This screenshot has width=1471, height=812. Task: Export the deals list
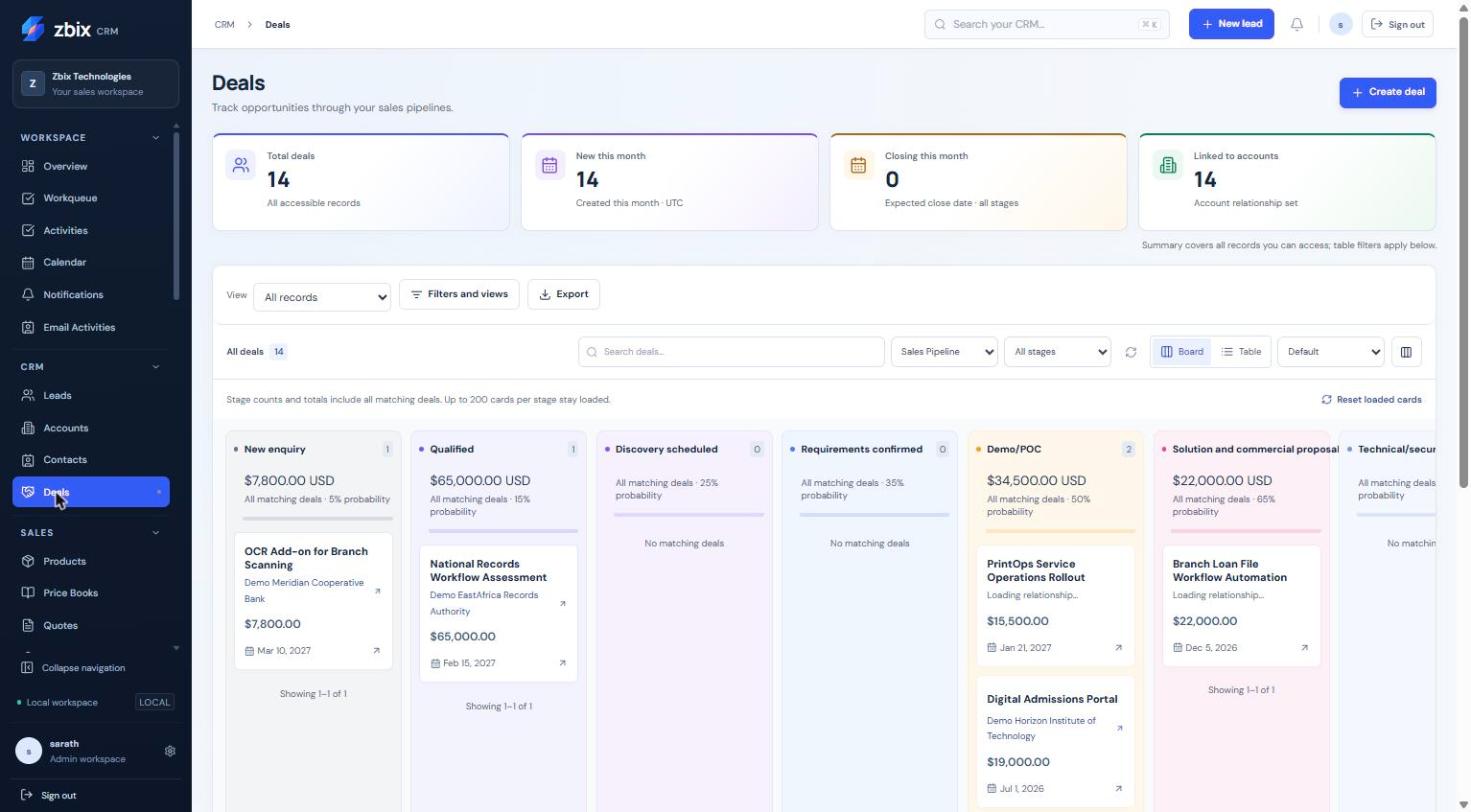tap(564, 294)
